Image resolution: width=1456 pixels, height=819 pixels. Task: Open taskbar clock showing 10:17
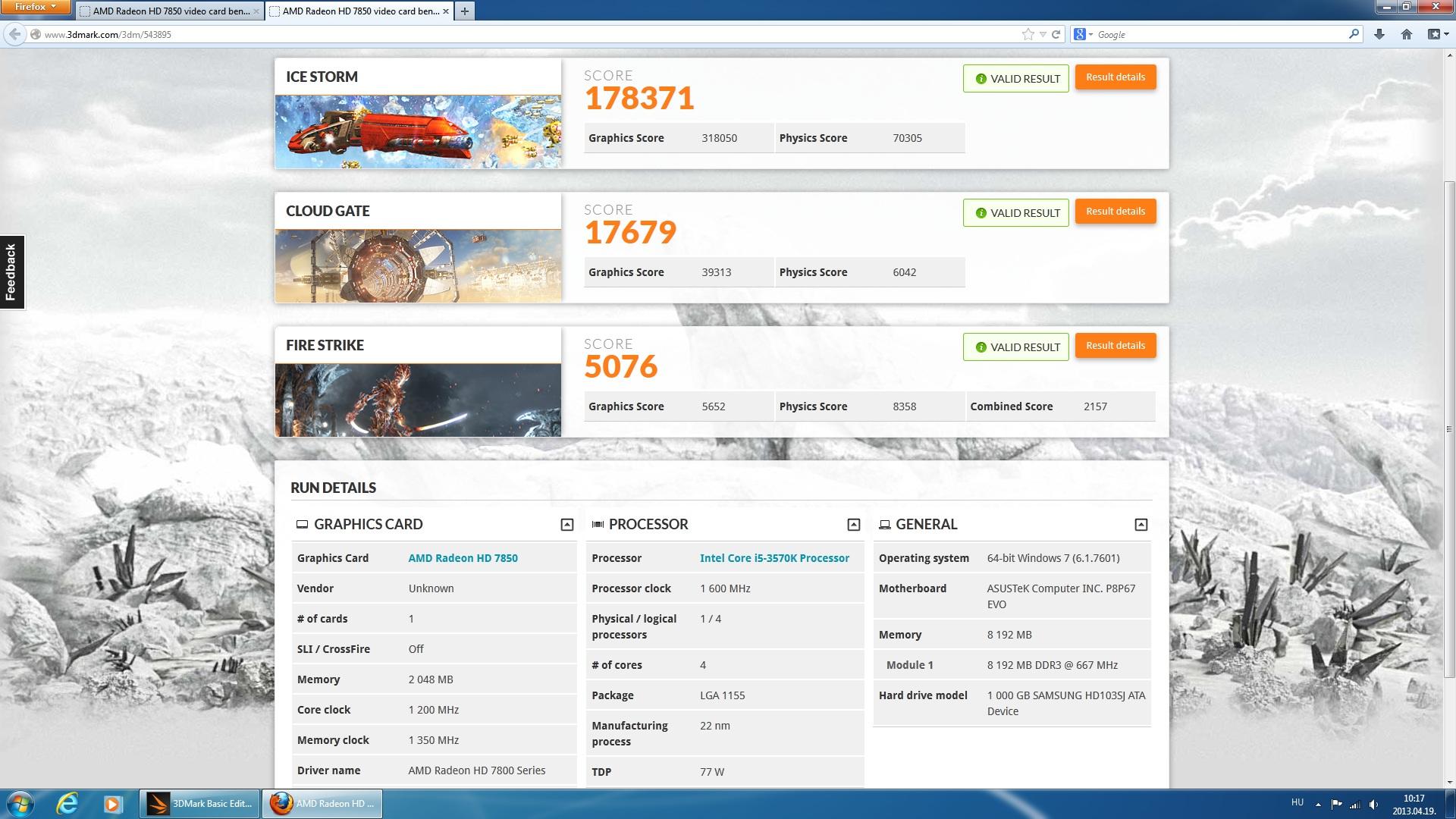pos(1414,805)
